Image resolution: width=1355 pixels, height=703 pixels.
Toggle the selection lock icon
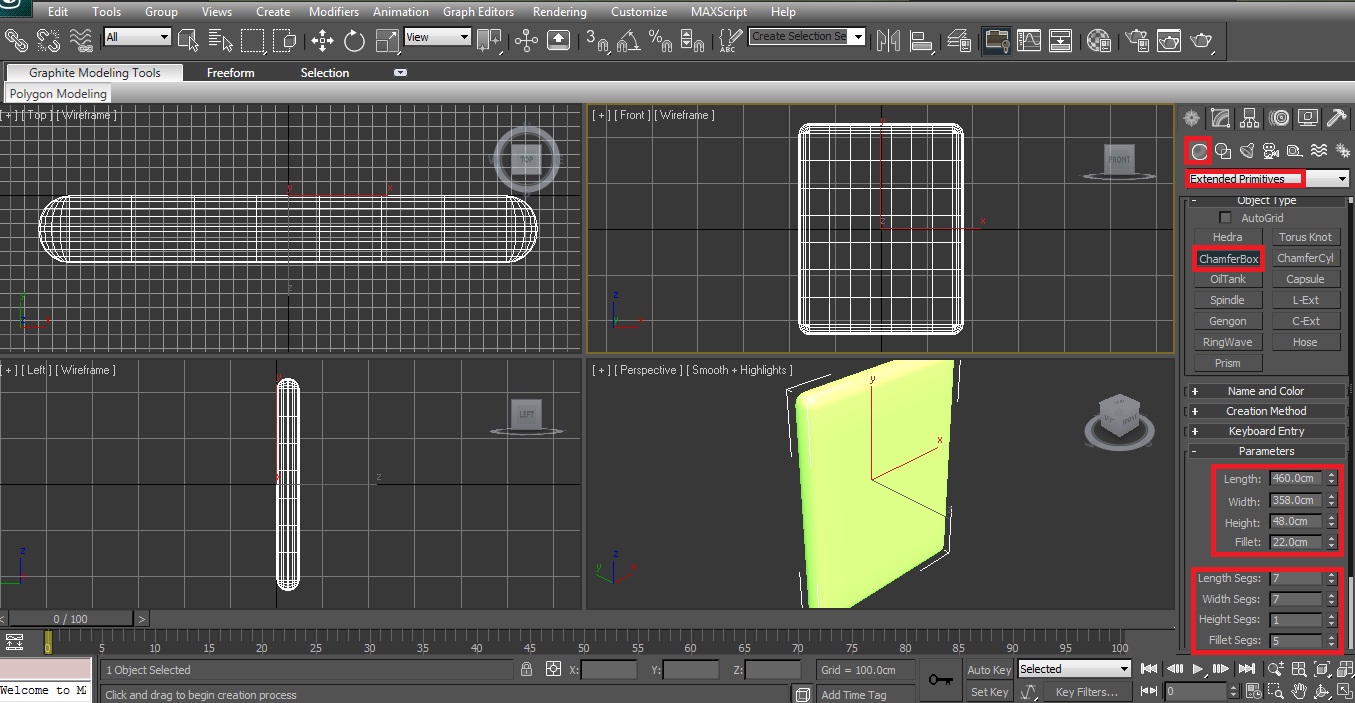(527, 669)
